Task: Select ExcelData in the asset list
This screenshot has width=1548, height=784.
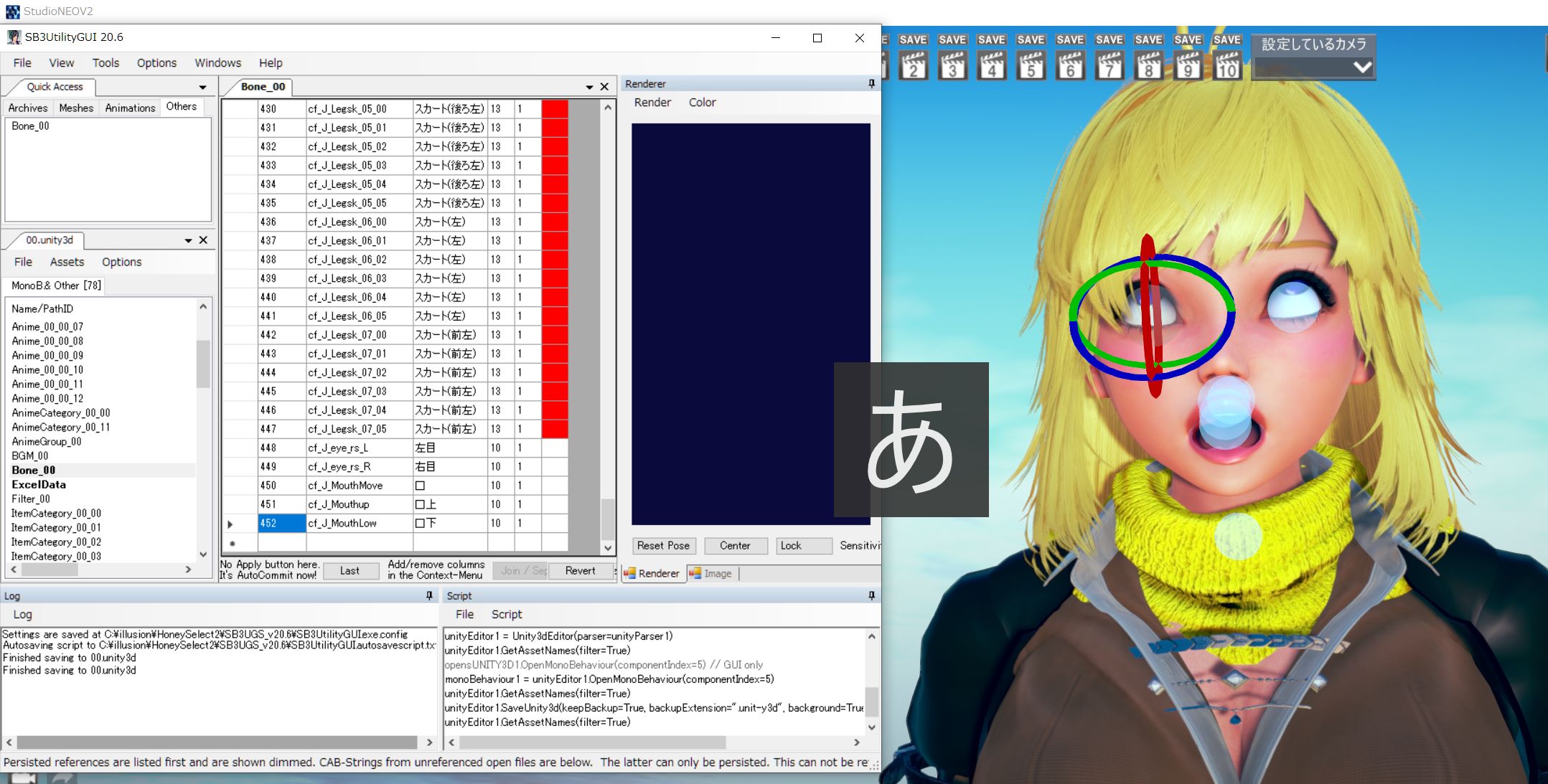Action: (x=39, y=485)
